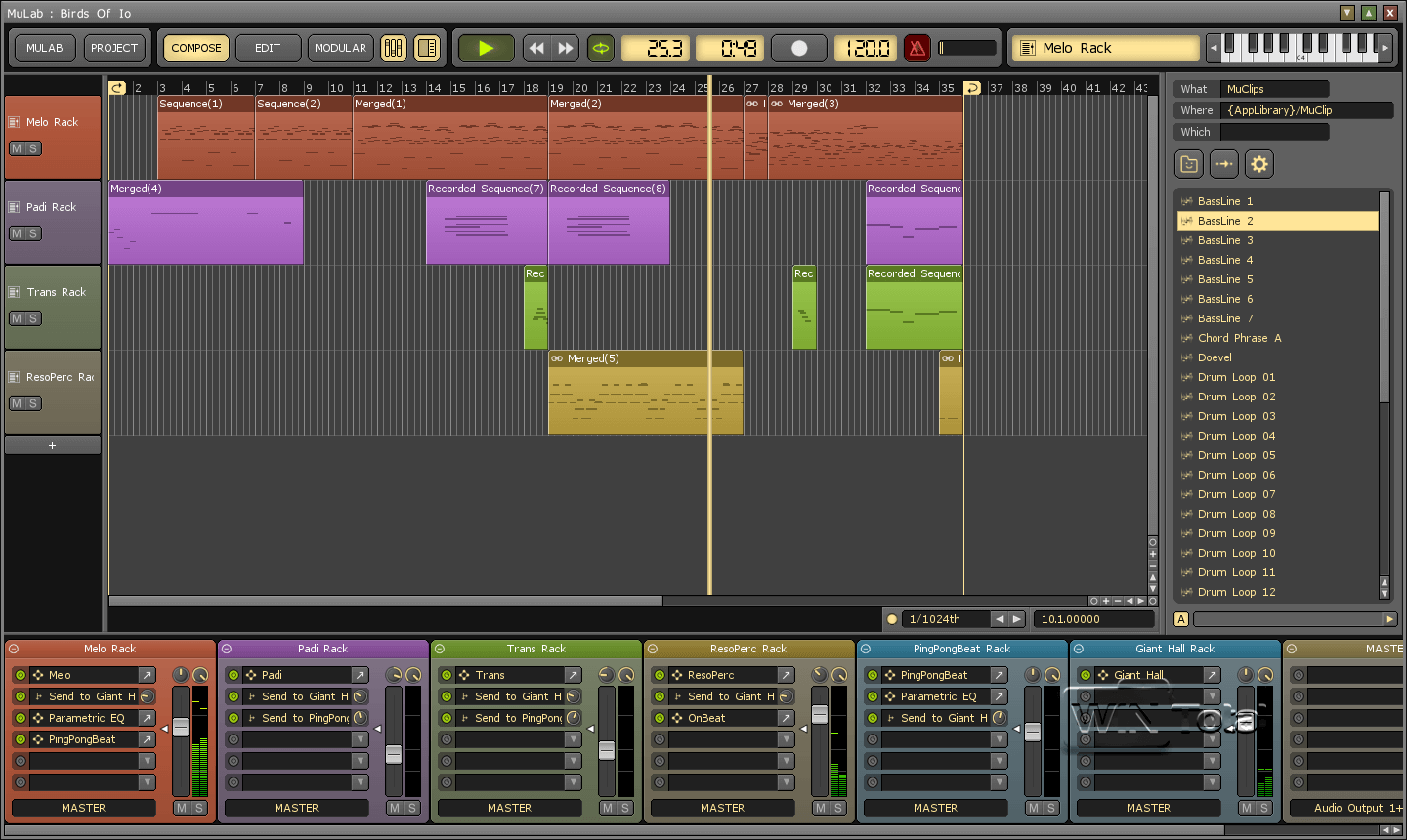Disable the Parametric EQ in Melo Rack

(21, 718)
